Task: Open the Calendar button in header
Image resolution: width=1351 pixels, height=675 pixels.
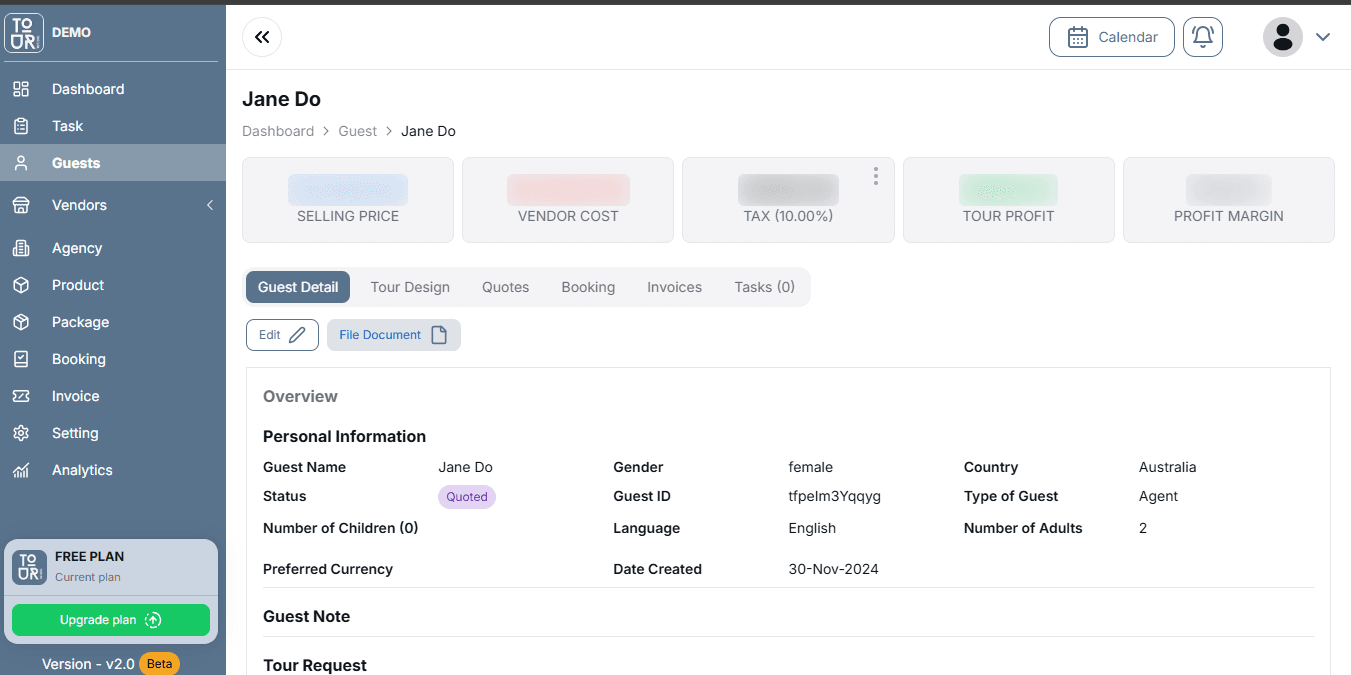Action: click(1111, 37)
